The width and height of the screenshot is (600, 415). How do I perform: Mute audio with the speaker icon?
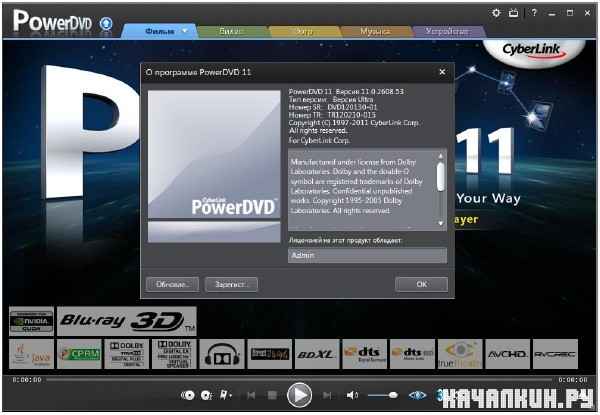pos(352,395)
